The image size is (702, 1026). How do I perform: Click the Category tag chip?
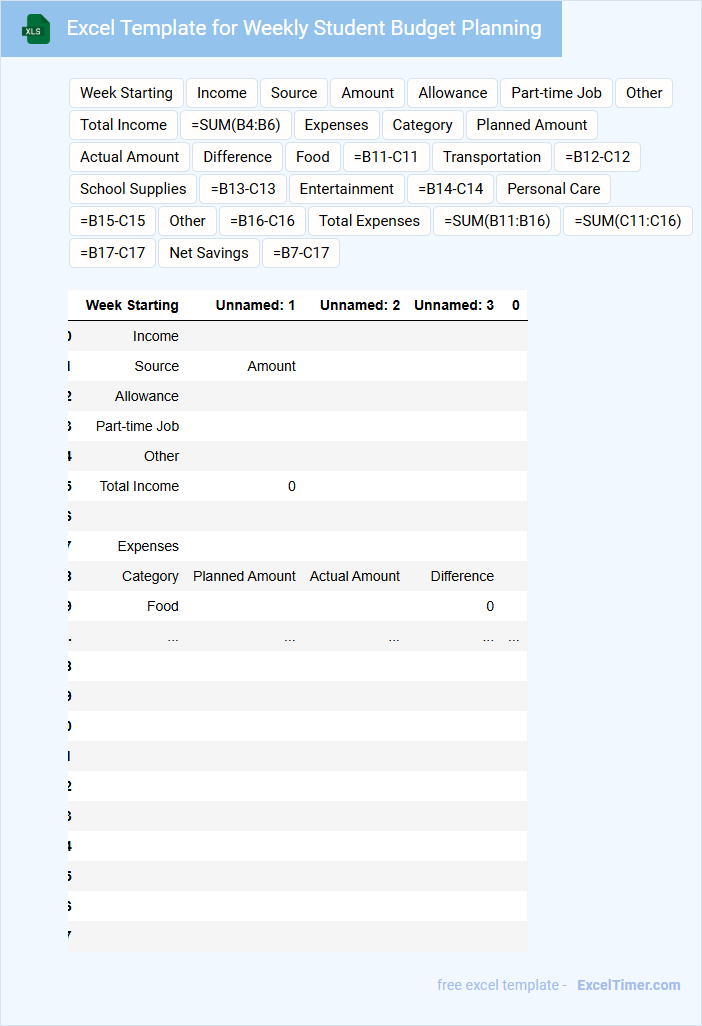pyautogui.click(x=423, y=125)
